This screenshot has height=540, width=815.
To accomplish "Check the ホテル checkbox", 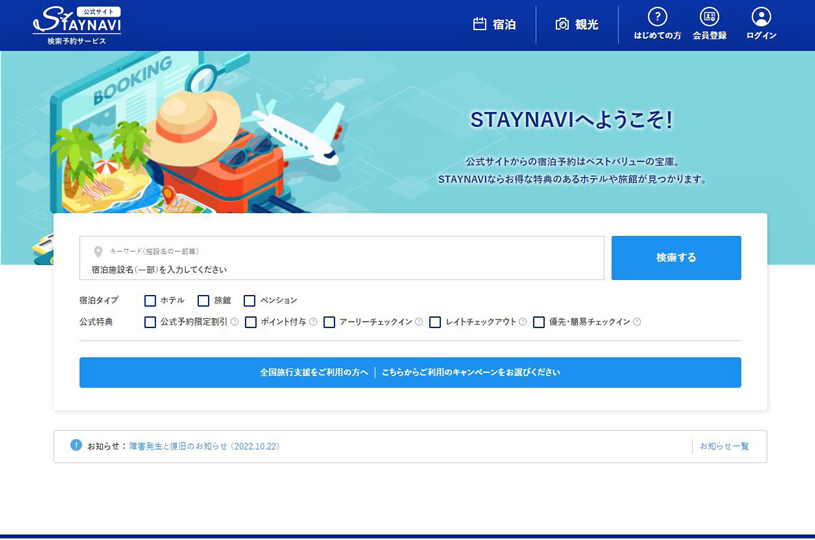I will coord(150,301).
